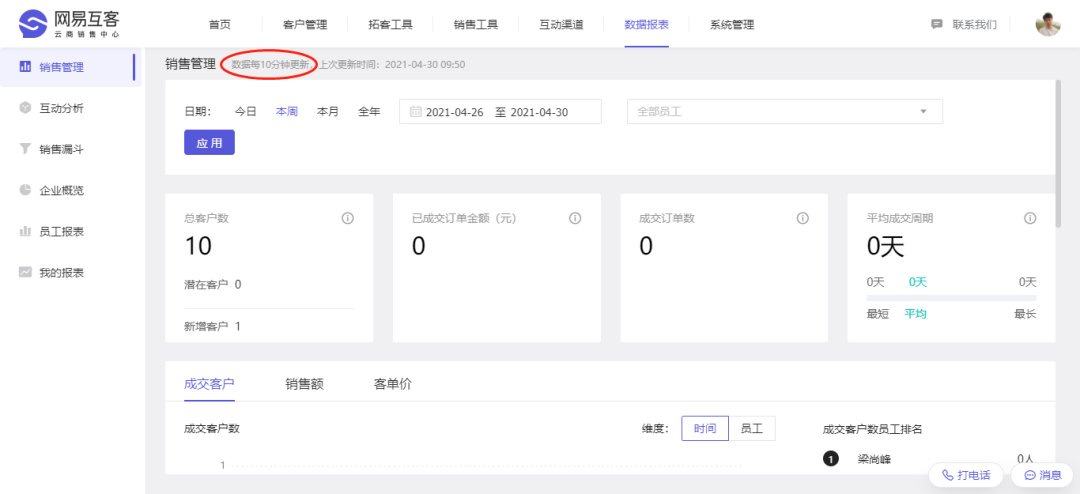Click the 互动分析 cube sidebar icon

25,107
